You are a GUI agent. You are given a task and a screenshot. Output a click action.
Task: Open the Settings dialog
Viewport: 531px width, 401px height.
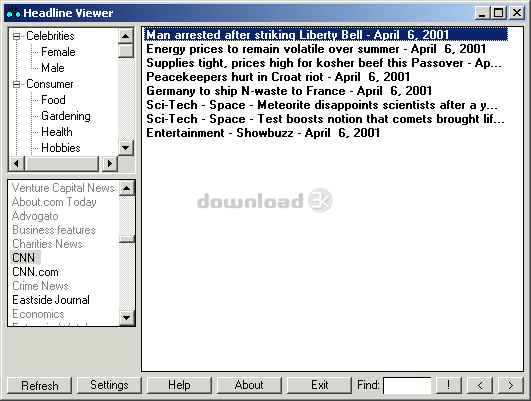[109, 385]
